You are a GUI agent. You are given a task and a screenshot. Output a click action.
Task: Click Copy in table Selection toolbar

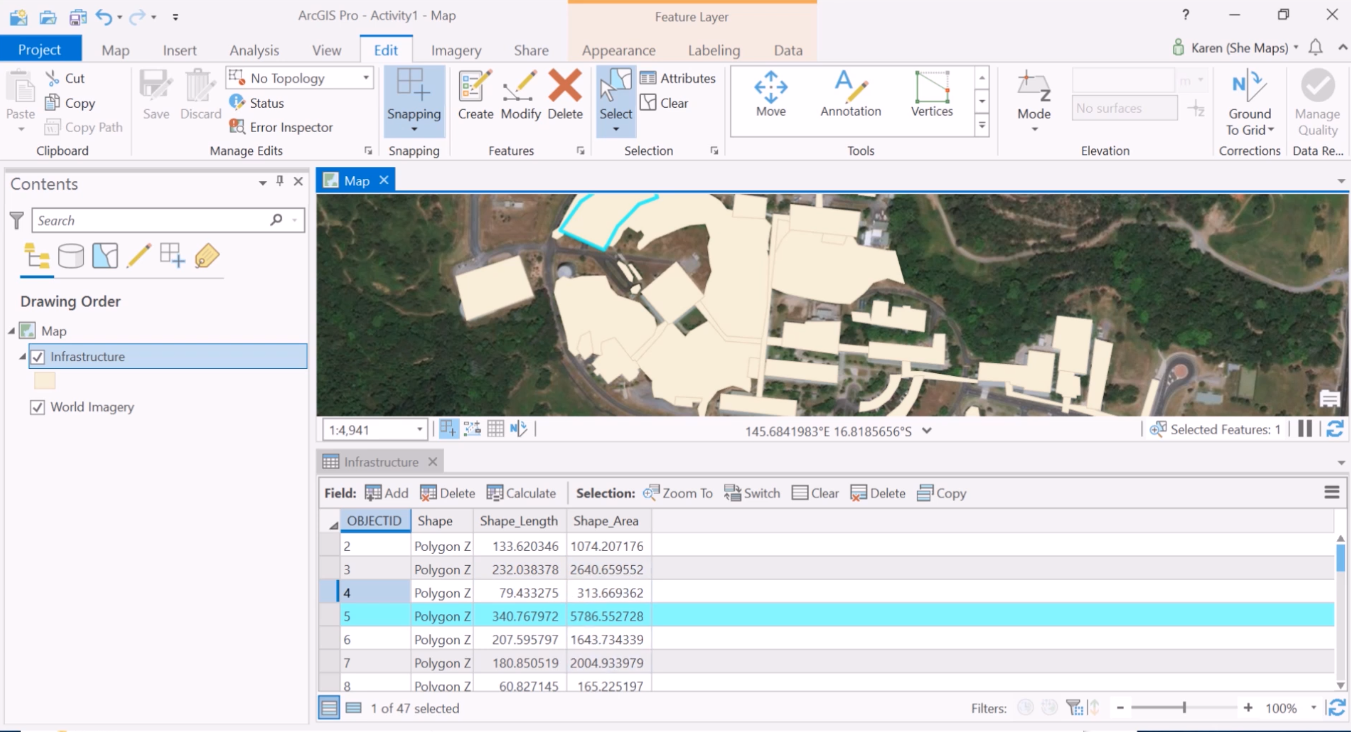click(x=941, y=493)
